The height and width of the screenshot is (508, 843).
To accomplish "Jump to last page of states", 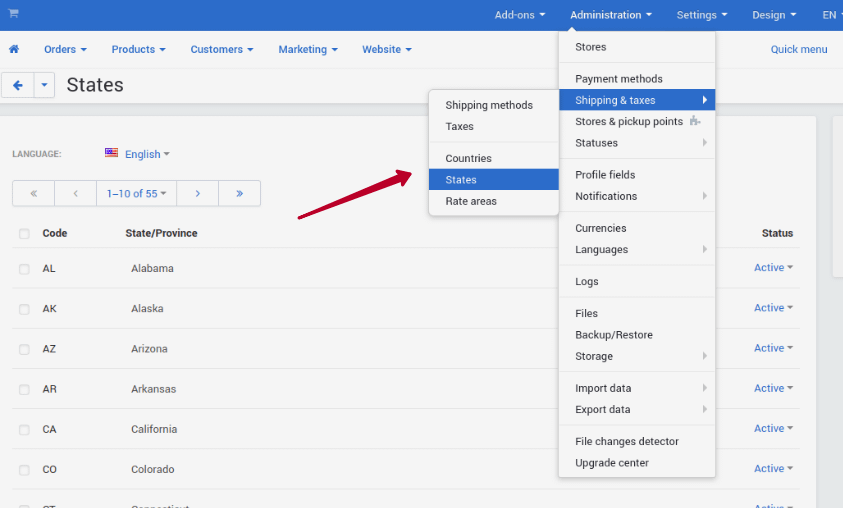I will 240,193.
